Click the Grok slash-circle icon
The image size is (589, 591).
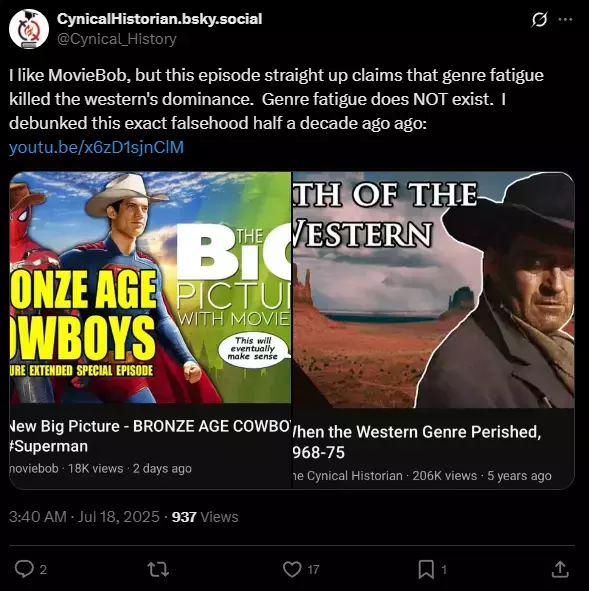tap(539, 20)
